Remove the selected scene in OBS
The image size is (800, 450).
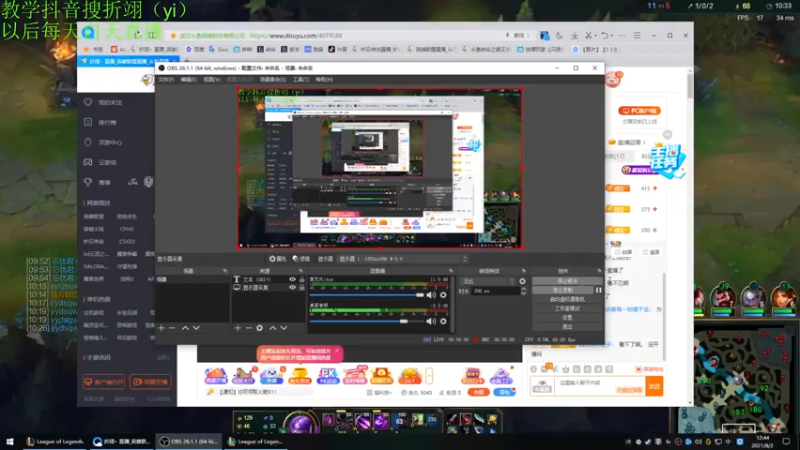pos(172,328)
